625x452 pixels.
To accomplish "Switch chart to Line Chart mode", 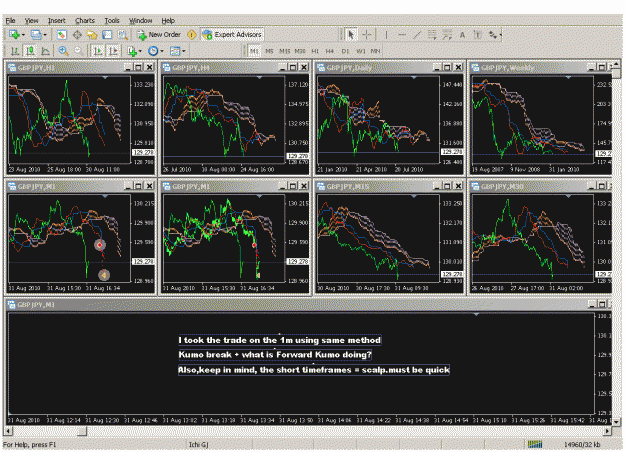I will point(45,51).
